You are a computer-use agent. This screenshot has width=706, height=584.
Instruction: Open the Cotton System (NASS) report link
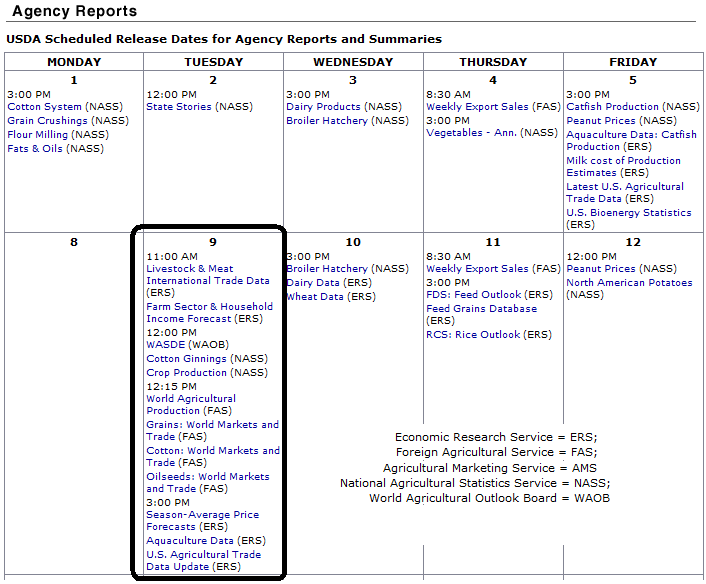click(x=44, y=107)
